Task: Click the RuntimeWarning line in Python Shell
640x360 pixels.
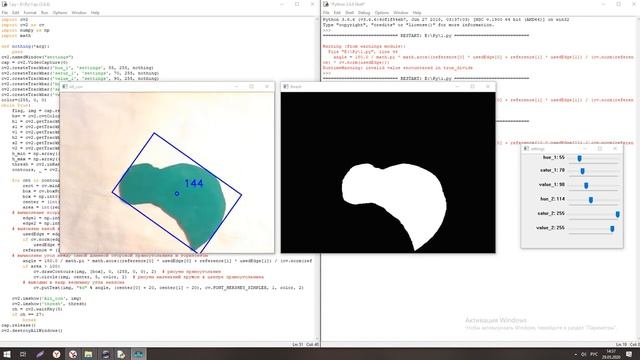Action: [398, 68]
